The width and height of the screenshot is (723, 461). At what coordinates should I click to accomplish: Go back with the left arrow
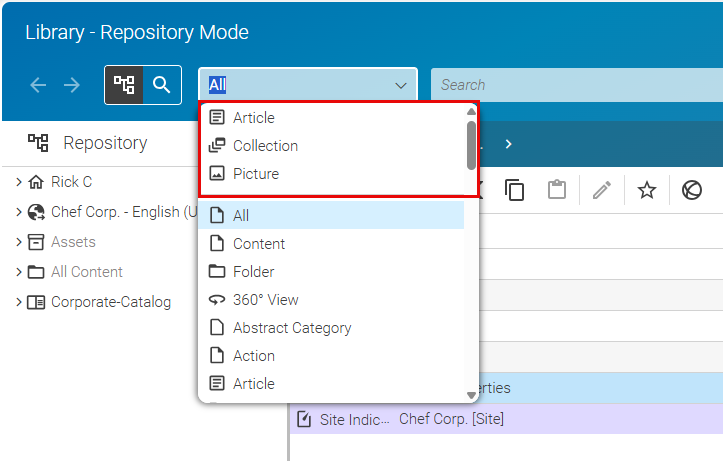38,85
